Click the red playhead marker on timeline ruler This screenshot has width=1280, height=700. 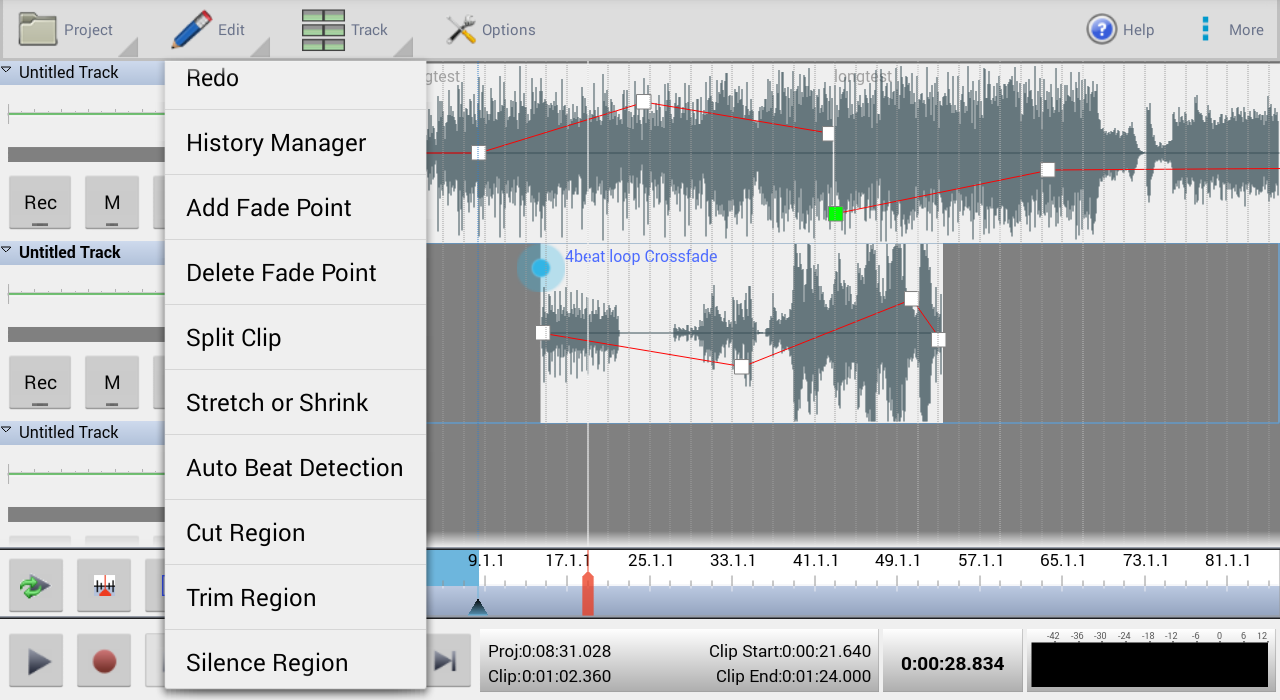click(x=588, y=596)
